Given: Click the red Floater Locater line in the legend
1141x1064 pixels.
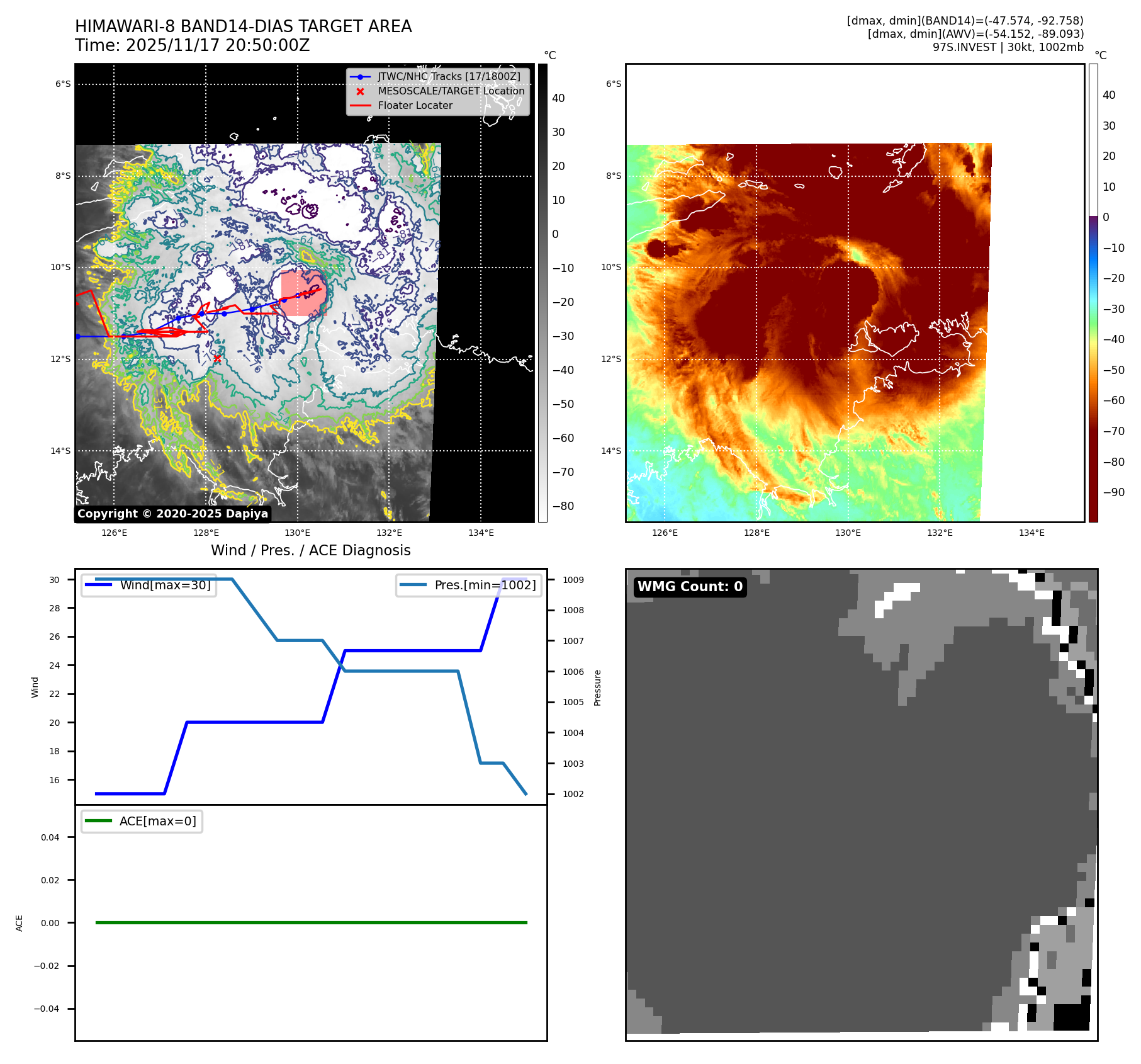Looking at the screenshot, I should (x=360, y=106).
